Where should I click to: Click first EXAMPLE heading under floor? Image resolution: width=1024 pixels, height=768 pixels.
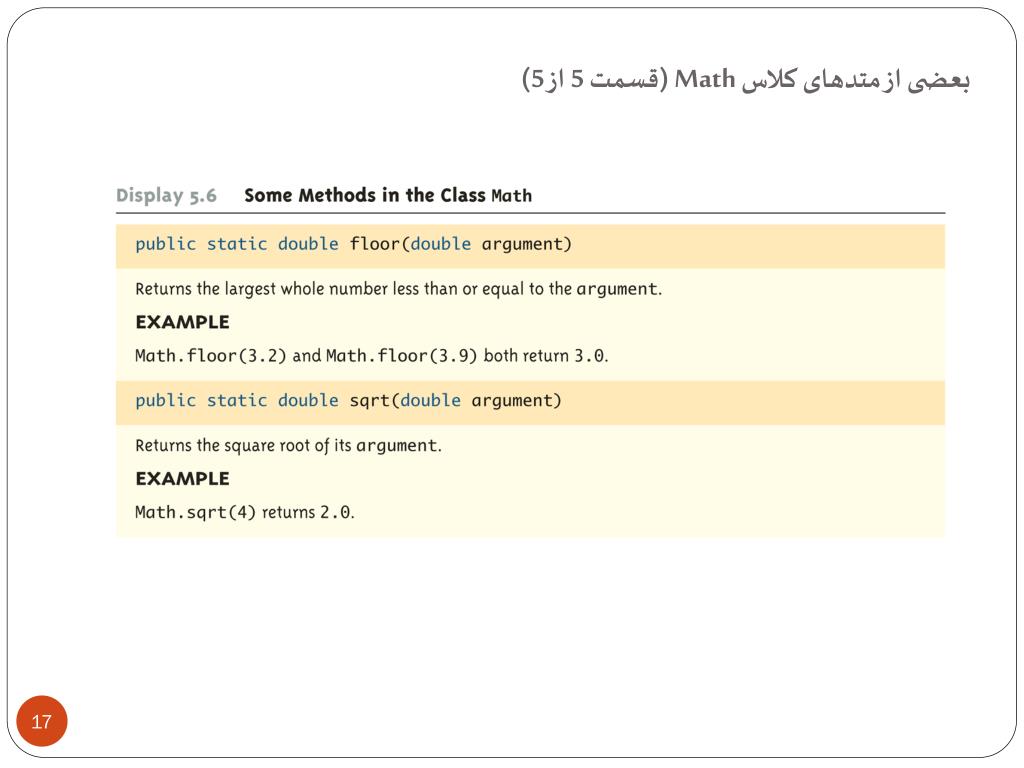pyautogui.click(x=182, y=322)
